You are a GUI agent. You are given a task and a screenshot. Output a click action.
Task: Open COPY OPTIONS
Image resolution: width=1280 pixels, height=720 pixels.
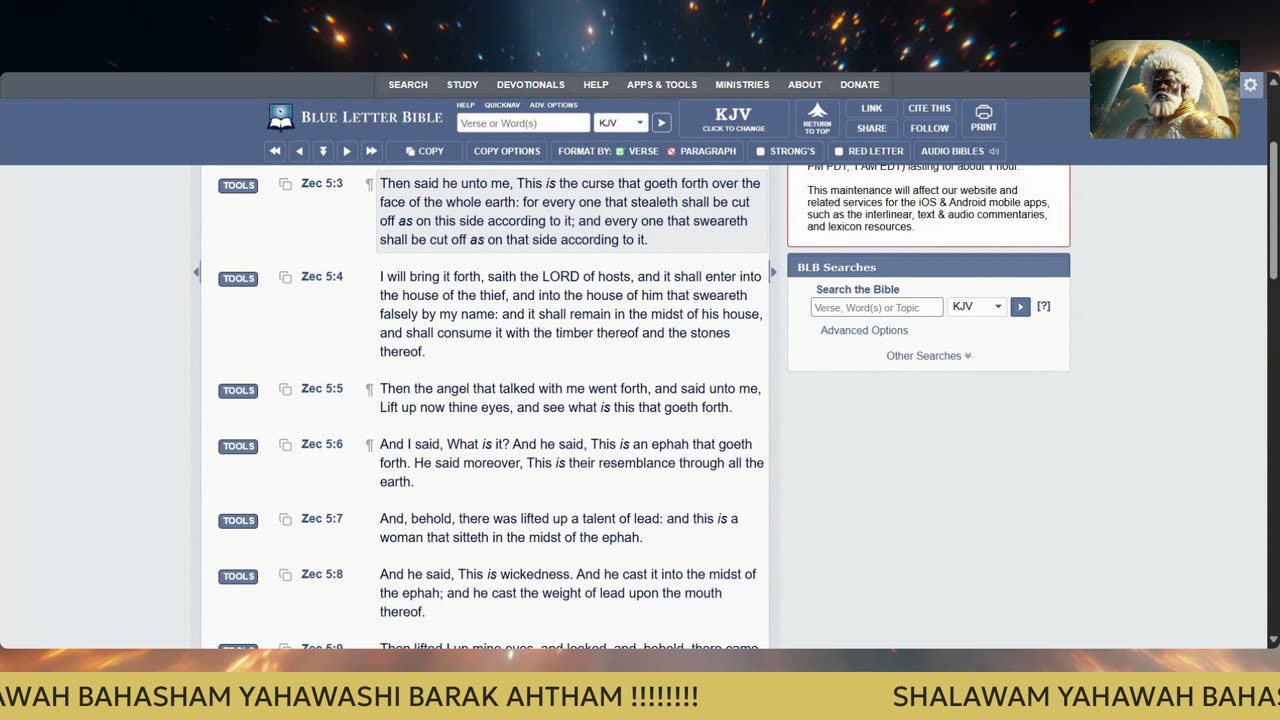coord(507,151)
